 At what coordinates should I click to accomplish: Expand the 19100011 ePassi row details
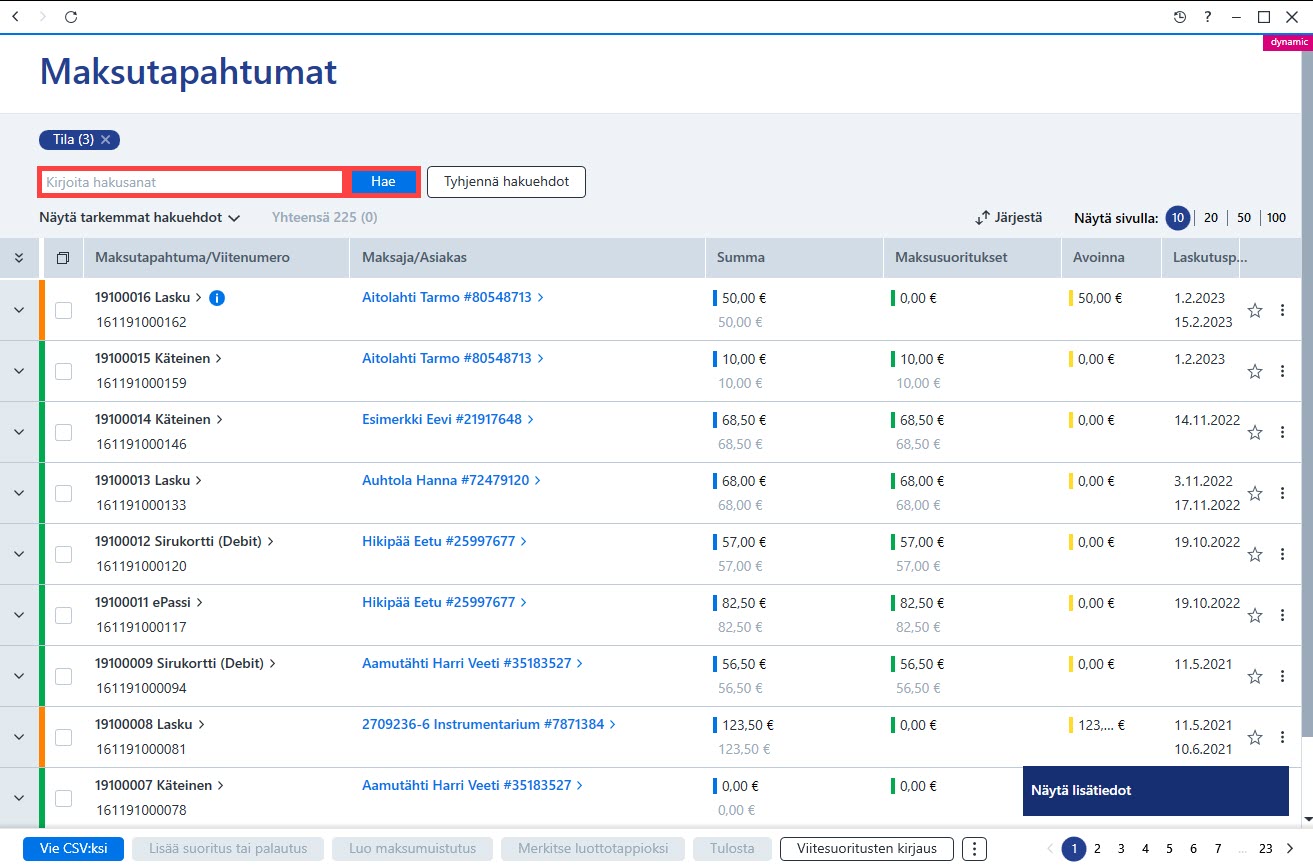[18, 615]
